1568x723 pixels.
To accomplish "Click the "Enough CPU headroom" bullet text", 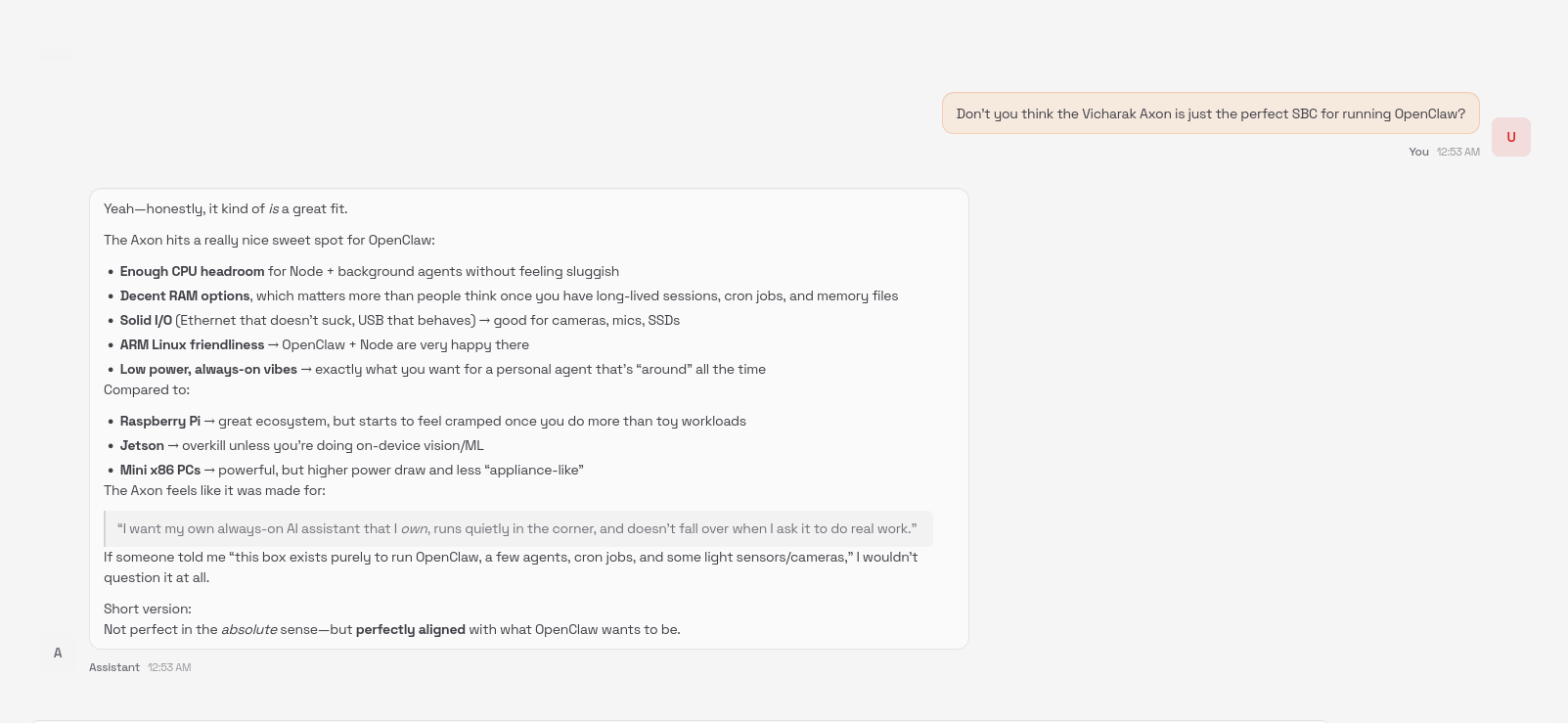I will (x=193, y=271).
